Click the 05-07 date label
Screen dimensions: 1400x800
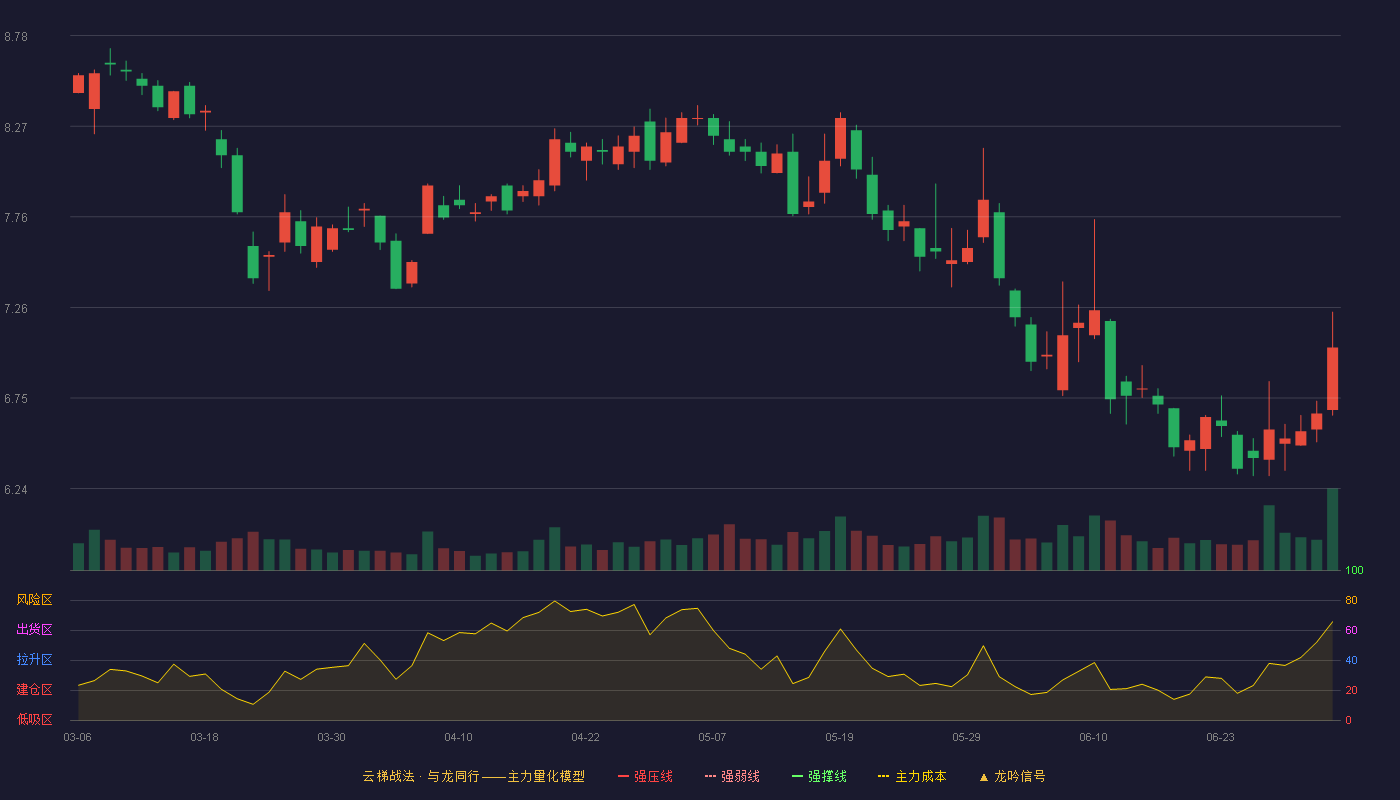pos(712,737)
